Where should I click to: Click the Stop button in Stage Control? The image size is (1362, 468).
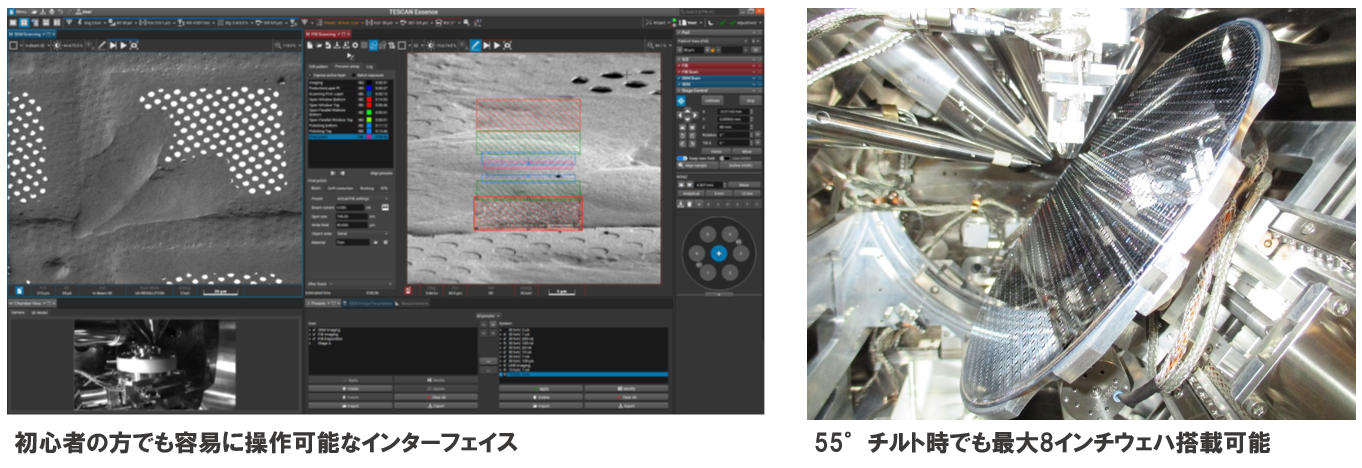750,100
